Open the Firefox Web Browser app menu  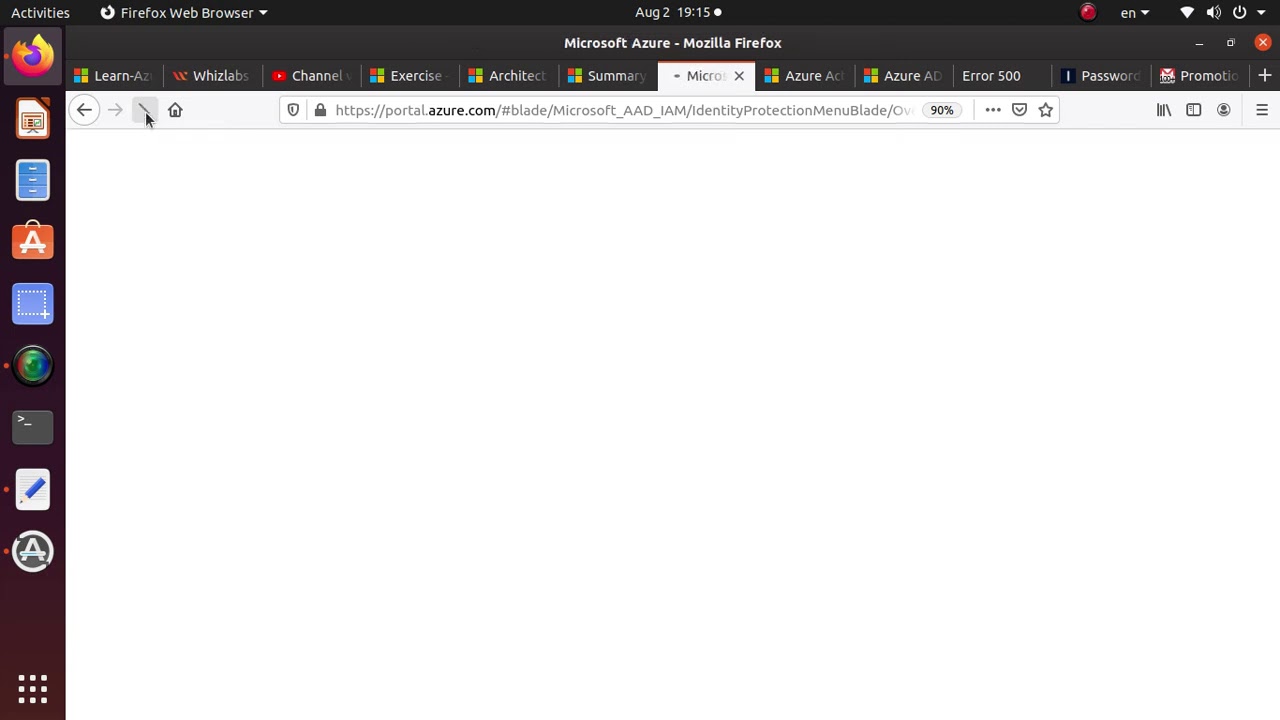(x=184, y=13)
